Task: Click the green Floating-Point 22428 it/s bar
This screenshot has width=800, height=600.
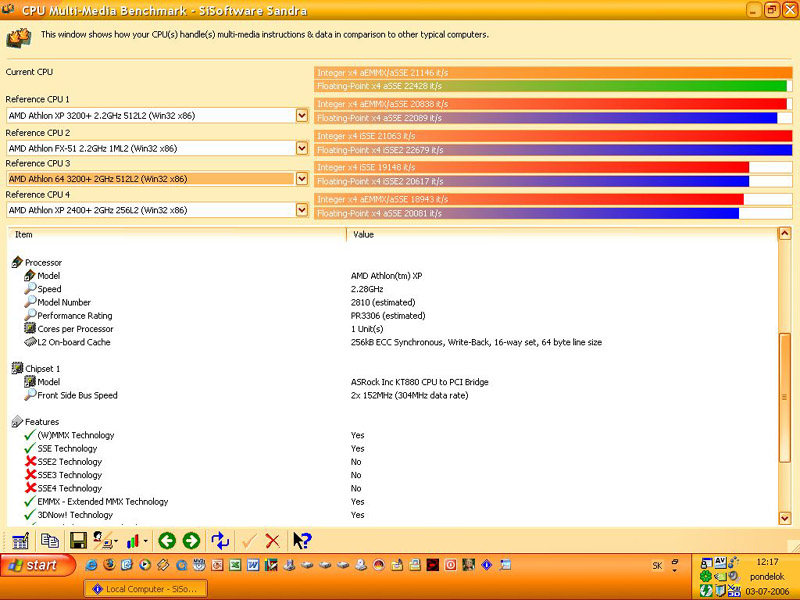Action: [x=553, y=86]
